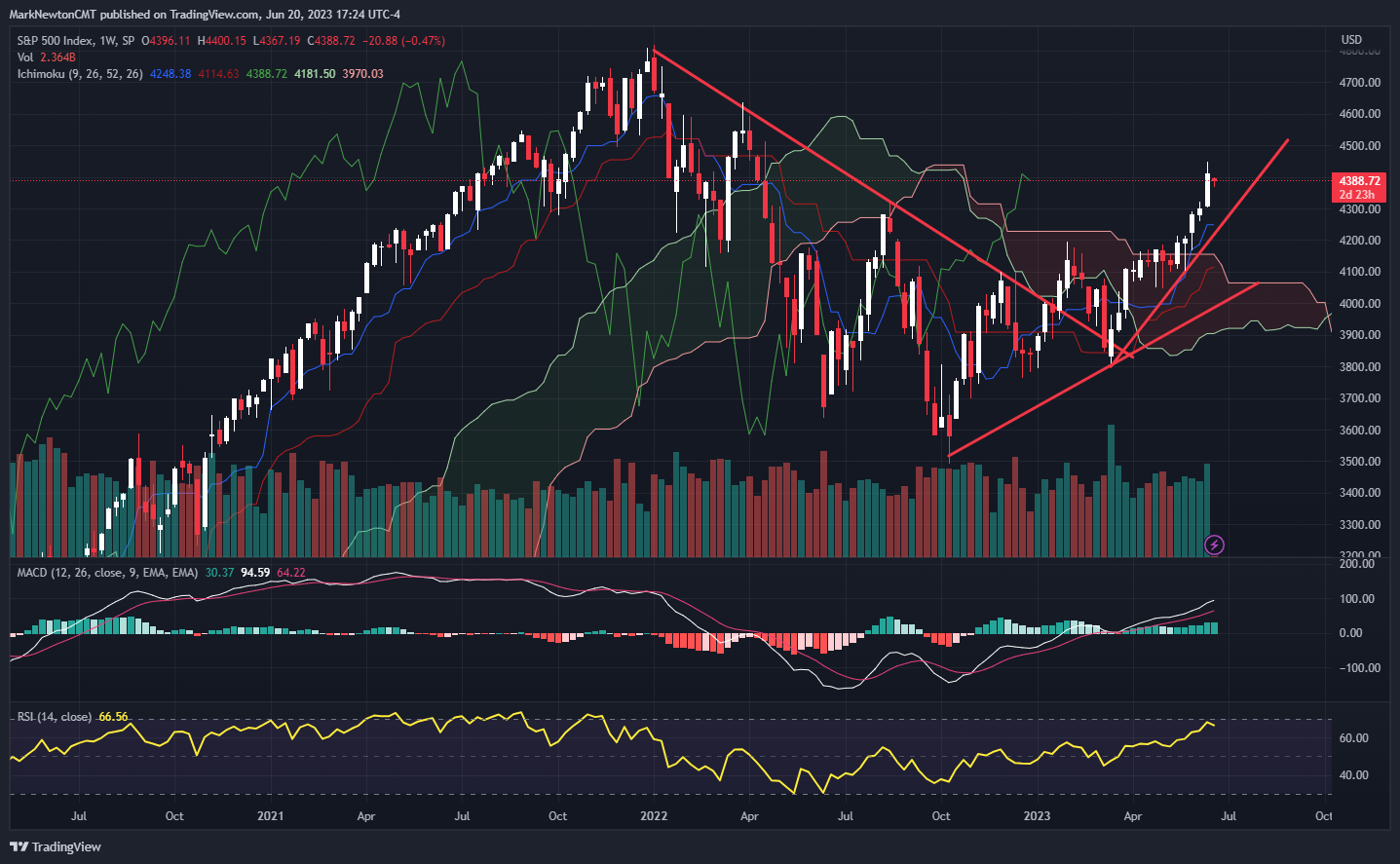The width and height of the screenshot is (1400, 864).
Task: Click the blue Ichimoku value 4248.38
Action: [170, 74]
